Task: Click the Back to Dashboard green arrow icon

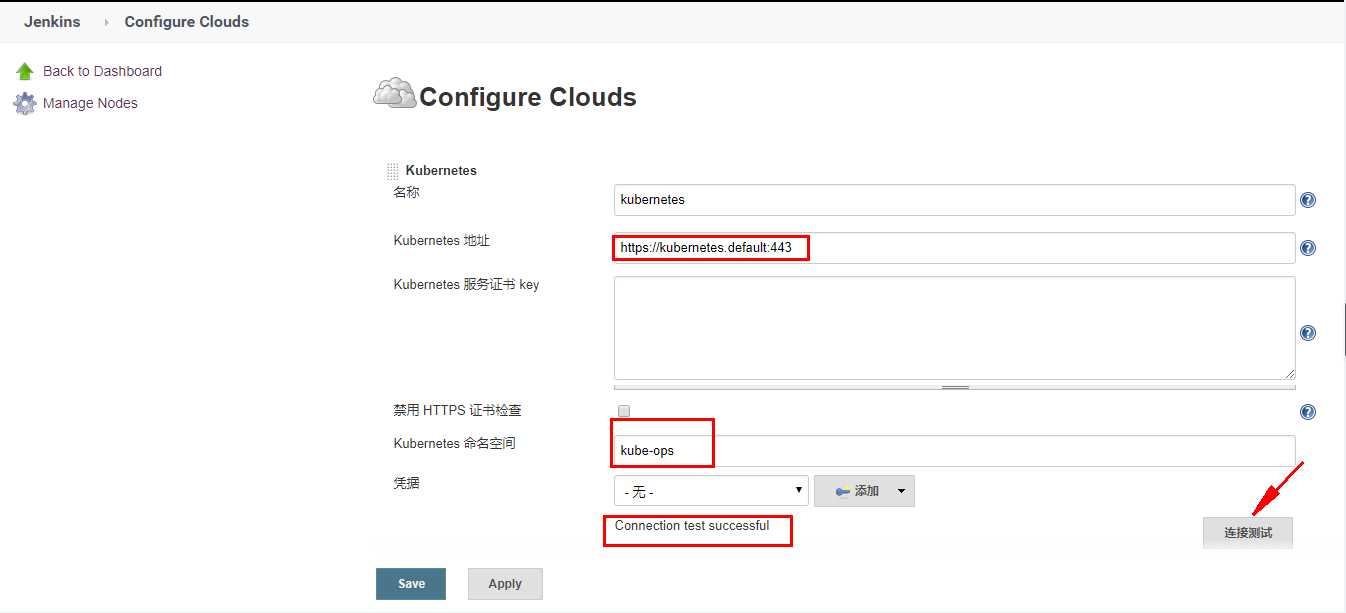Action: click(x=25, y=71)
